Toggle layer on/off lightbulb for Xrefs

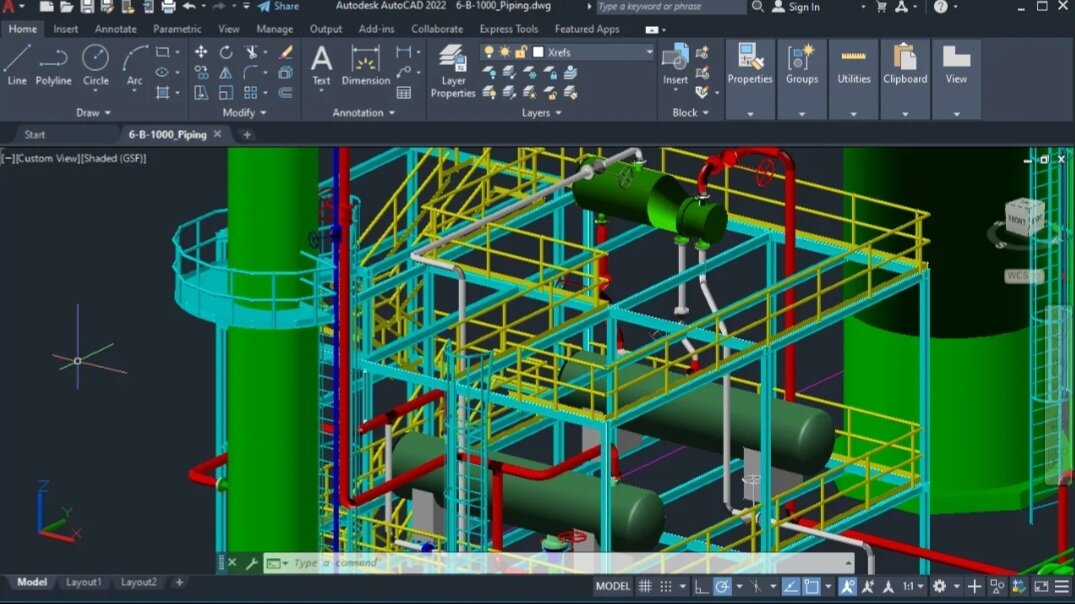[488, 52]
